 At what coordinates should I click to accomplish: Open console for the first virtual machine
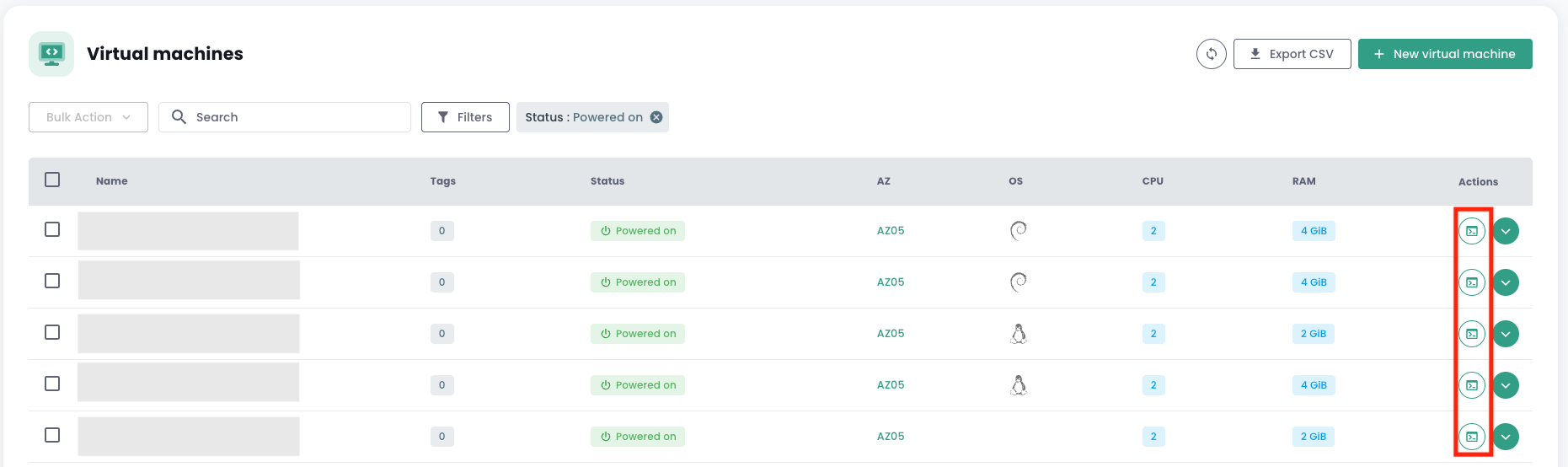click(x=1471, y=231)
